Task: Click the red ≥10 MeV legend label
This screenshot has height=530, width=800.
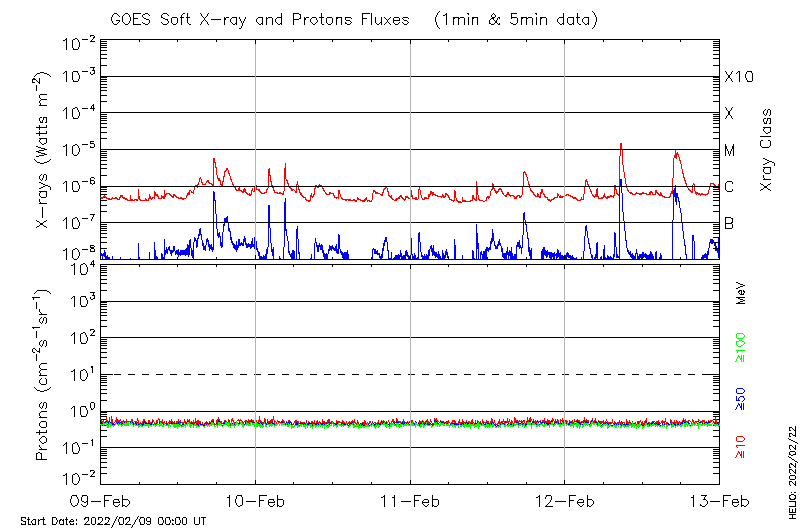Action: tap(741, 448)
